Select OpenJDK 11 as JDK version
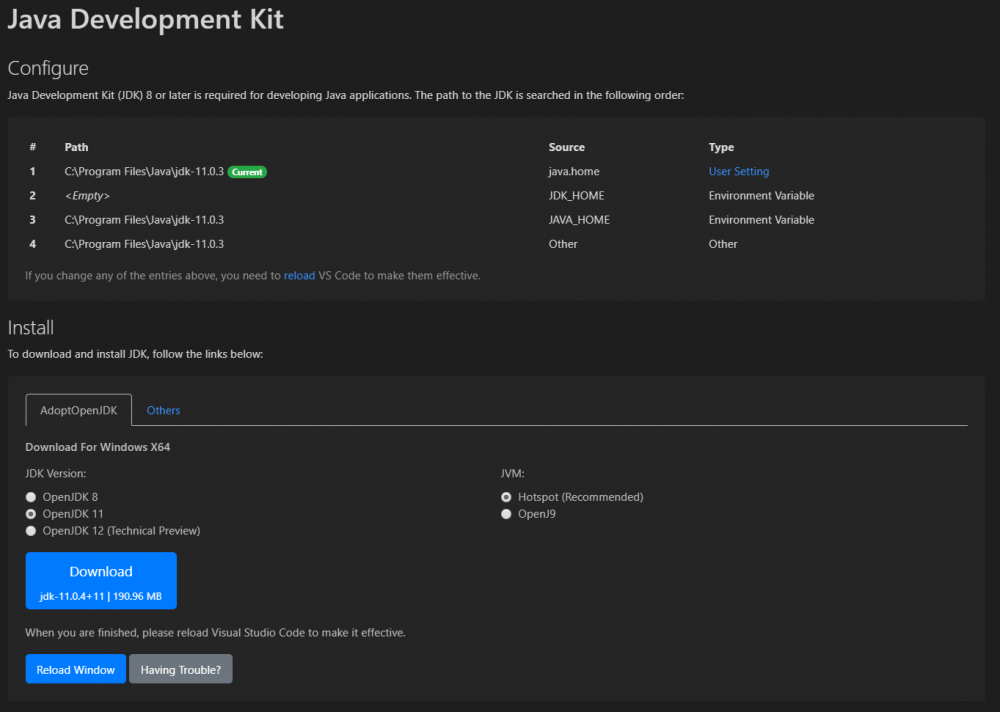The height and width of the screenshot is (712, 1000). 31,514
